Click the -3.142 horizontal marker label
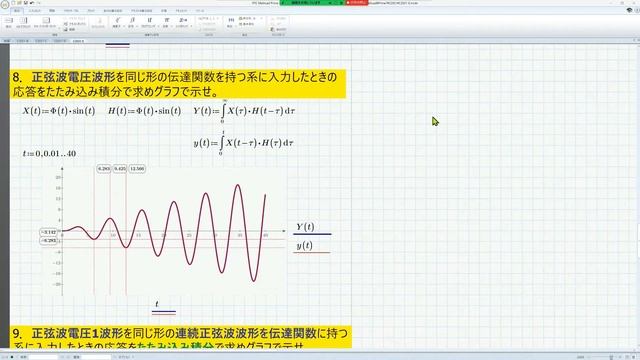The image size is (640, 360). click(x=49, y=232)
